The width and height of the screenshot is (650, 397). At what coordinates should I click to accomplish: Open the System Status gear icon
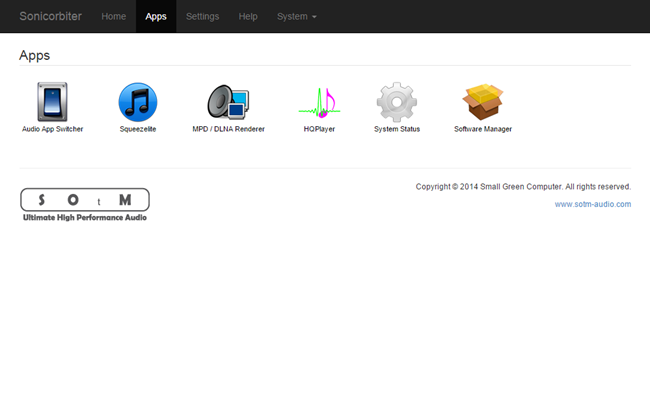[x=397, y=102]
